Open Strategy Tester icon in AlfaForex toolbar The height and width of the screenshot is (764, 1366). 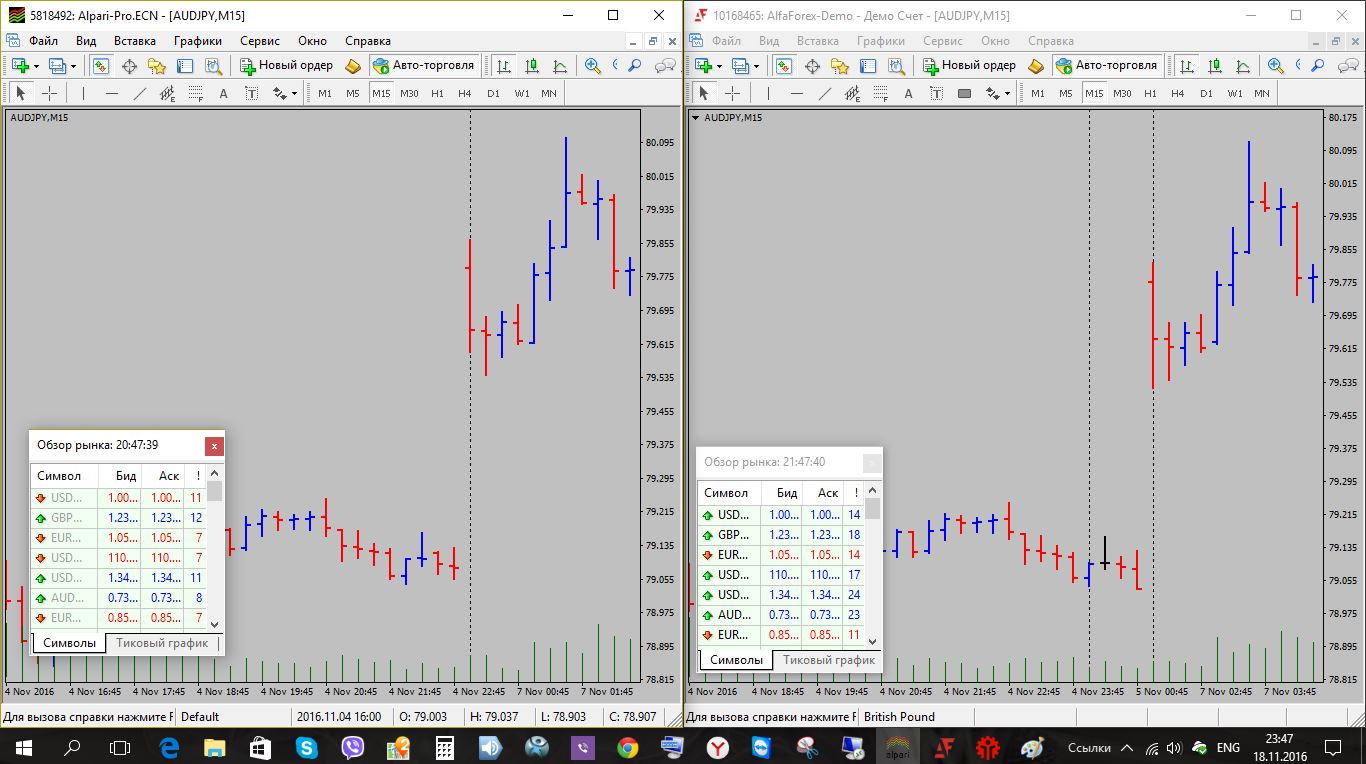896,65
